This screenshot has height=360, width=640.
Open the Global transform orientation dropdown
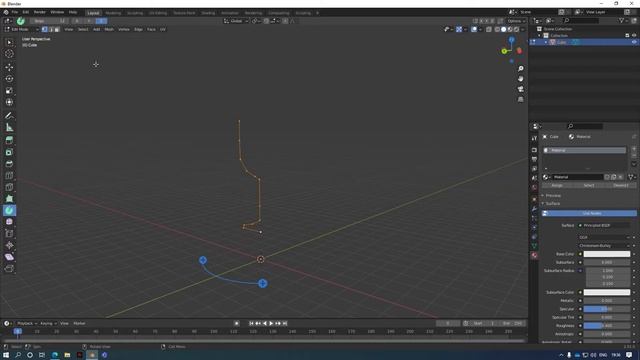coord(236,21)
